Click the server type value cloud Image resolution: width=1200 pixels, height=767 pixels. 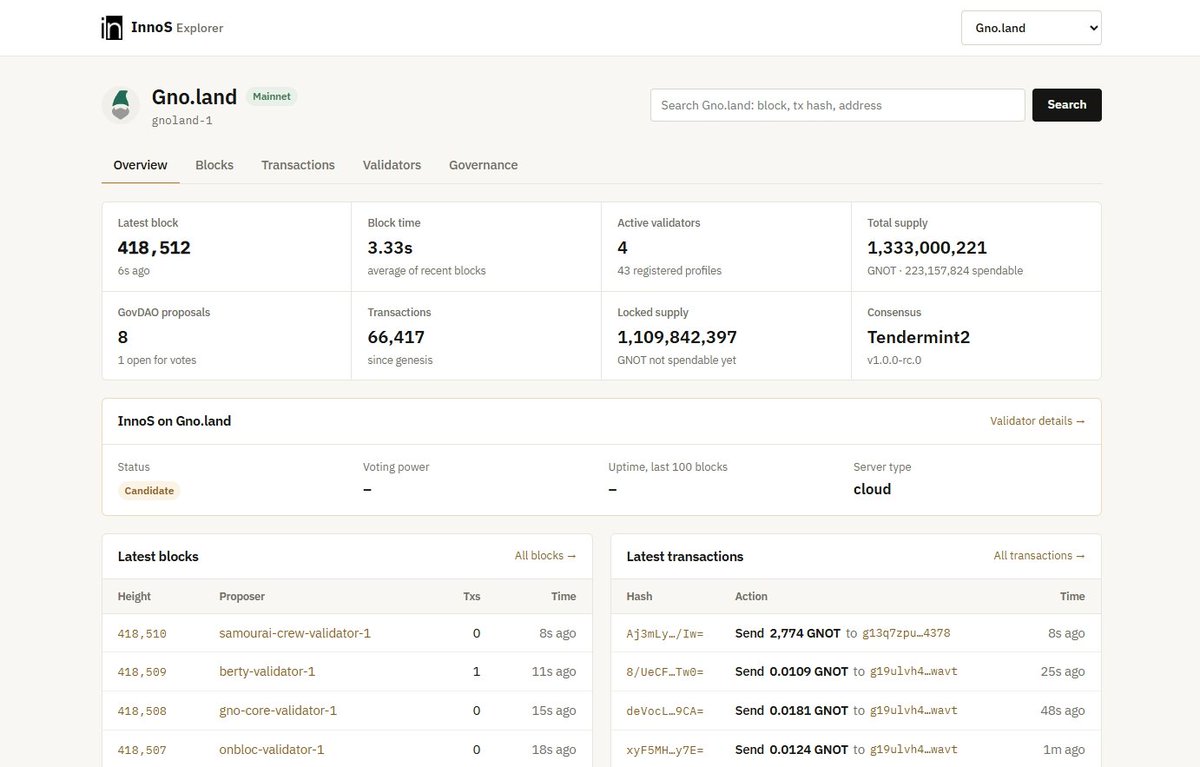[872, 489]
